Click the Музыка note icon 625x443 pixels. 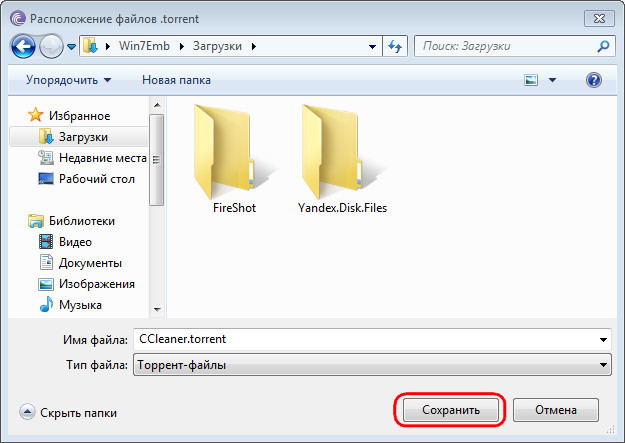46,304
